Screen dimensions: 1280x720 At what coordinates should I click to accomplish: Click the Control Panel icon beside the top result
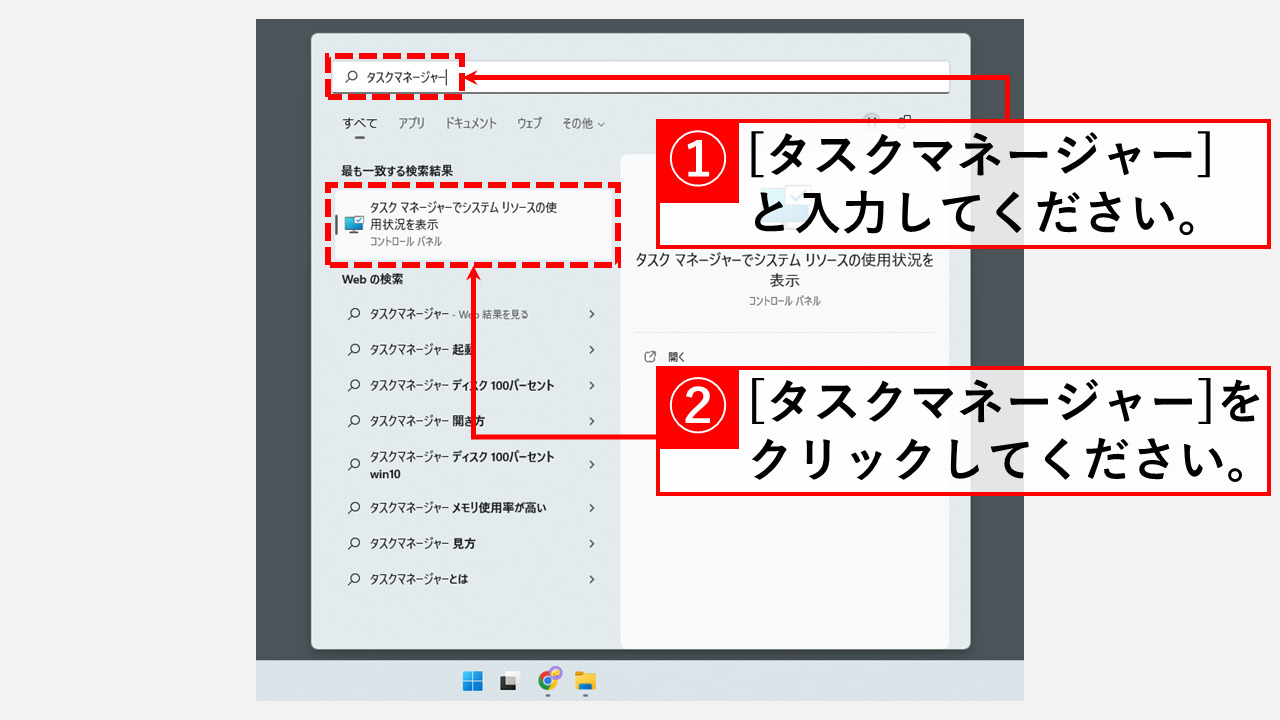[354, 222]
